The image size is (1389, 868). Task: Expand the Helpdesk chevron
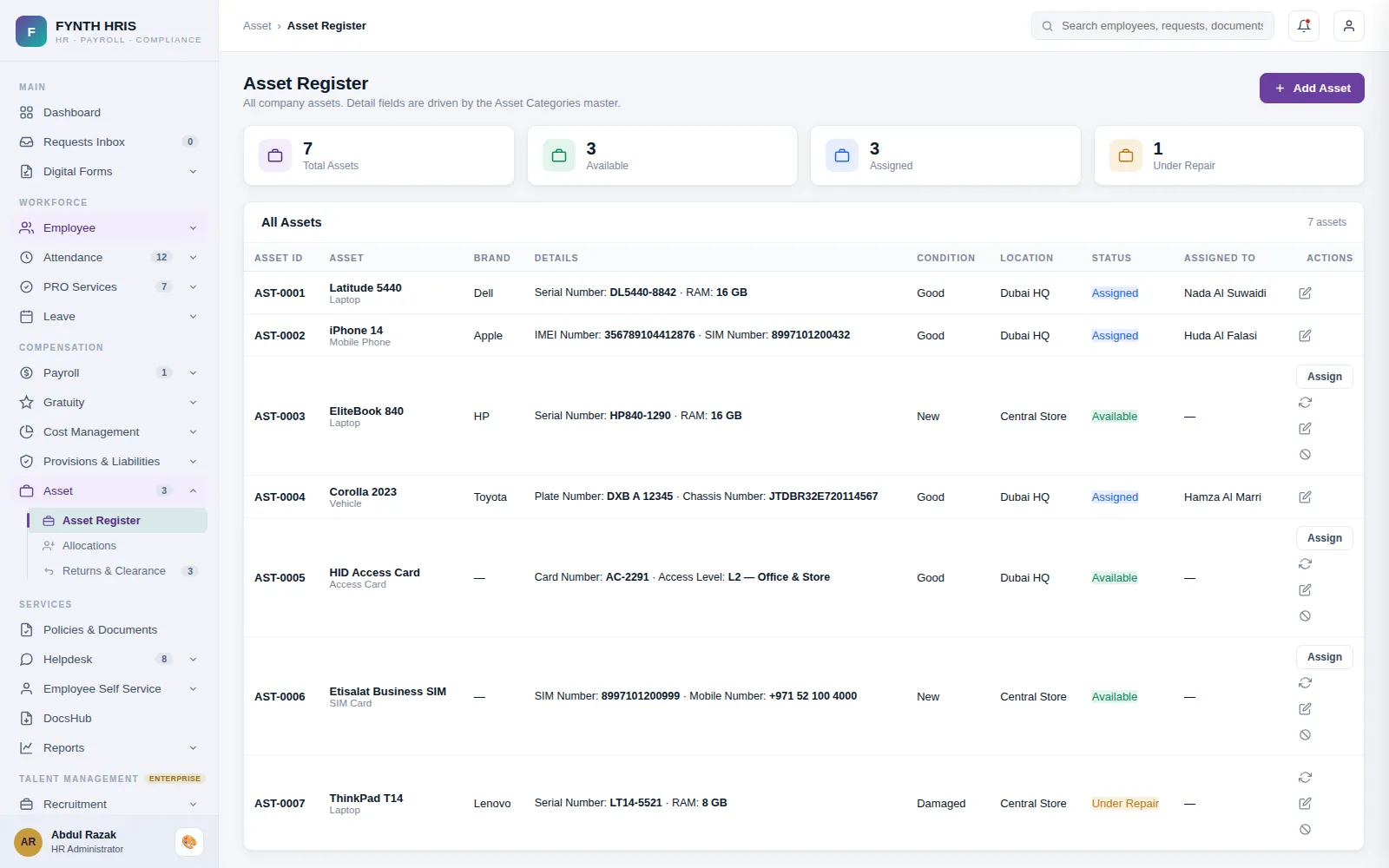[x=193, y=660]
